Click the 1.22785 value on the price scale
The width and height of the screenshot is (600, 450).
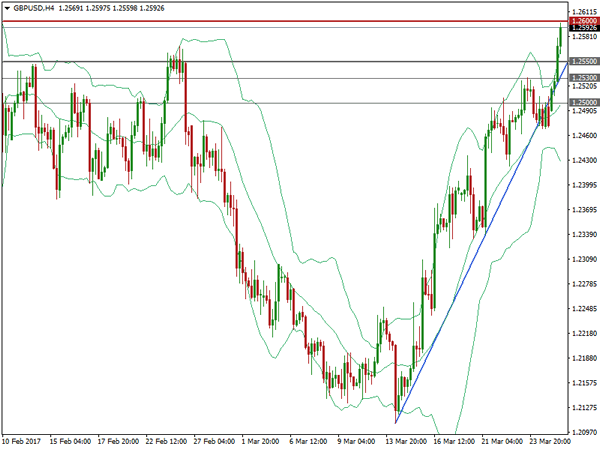pyautogui.click(x=585, y=284)
